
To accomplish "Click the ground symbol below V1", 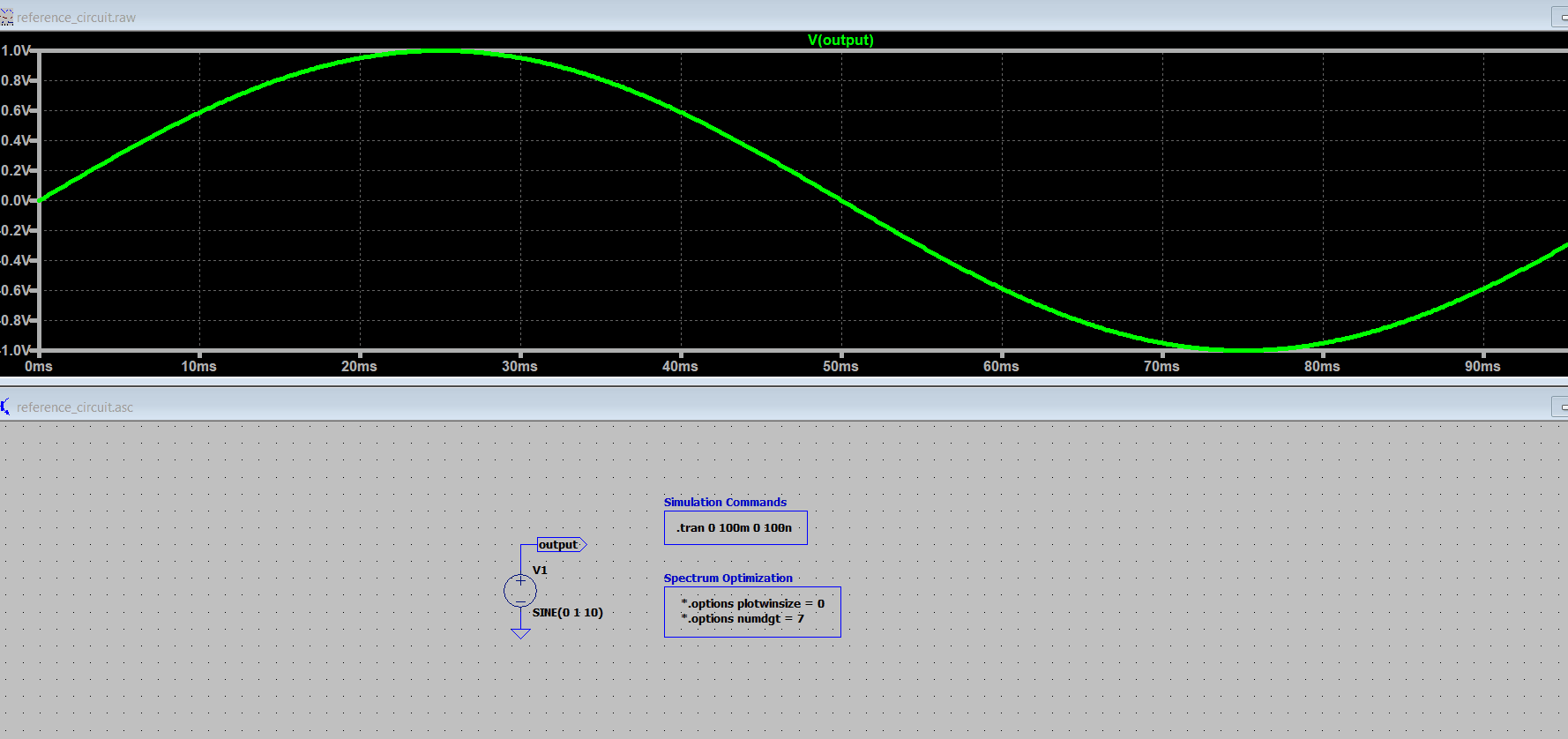I will pyautogui.click(x=520, y=632).
